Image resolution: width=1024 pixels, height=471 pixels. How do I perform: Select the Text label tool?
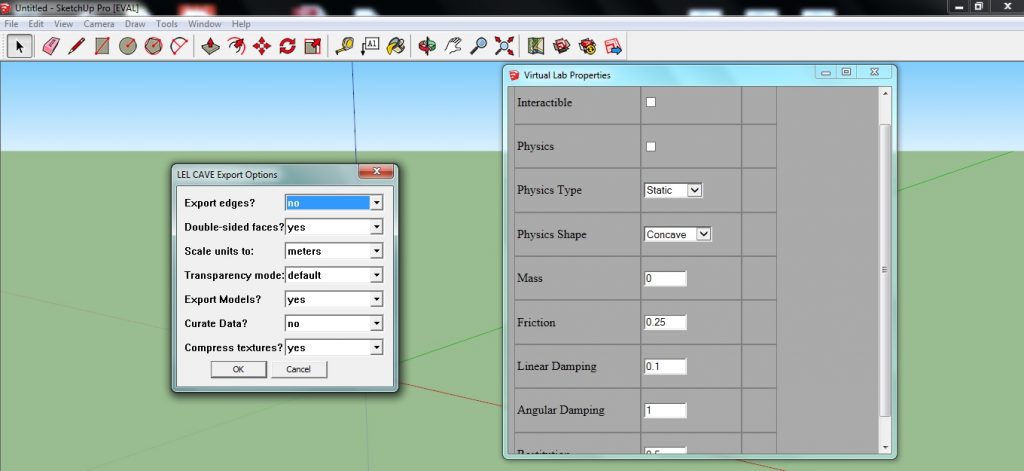pyautogui.click(x=370, y=46)
